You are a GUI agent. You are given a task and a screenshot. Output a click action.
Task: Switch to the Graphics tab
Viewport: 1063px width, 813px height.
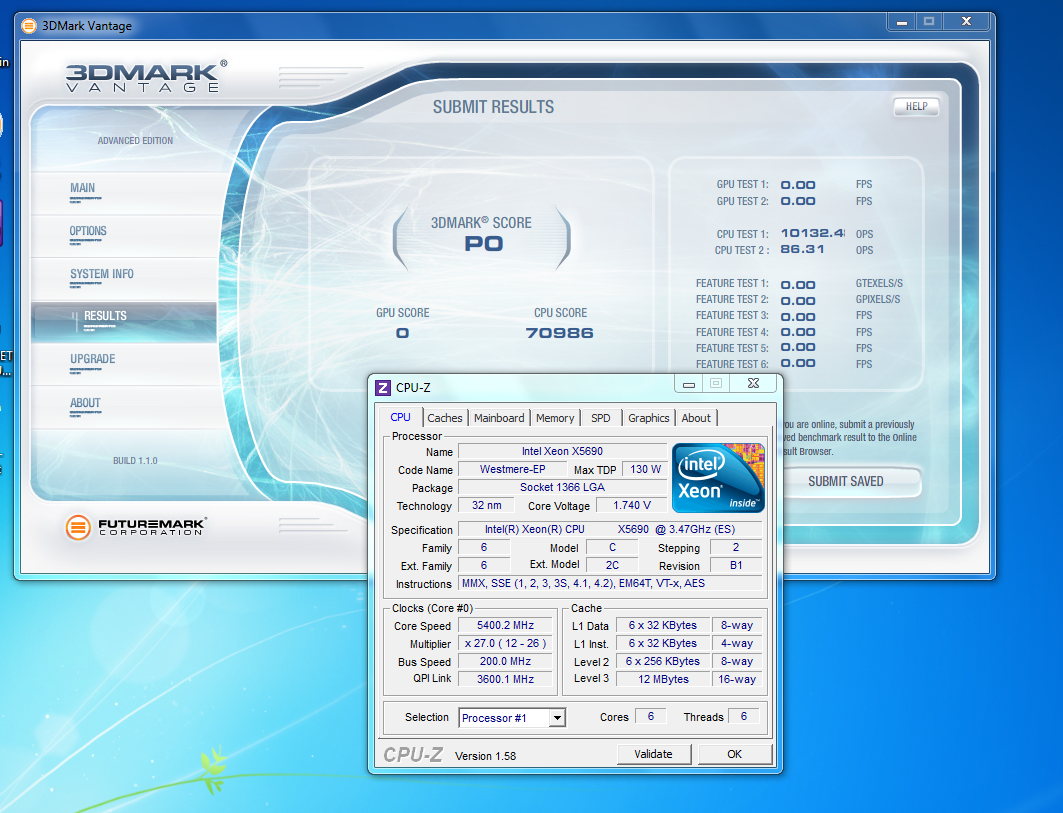(x=648, y=418)
